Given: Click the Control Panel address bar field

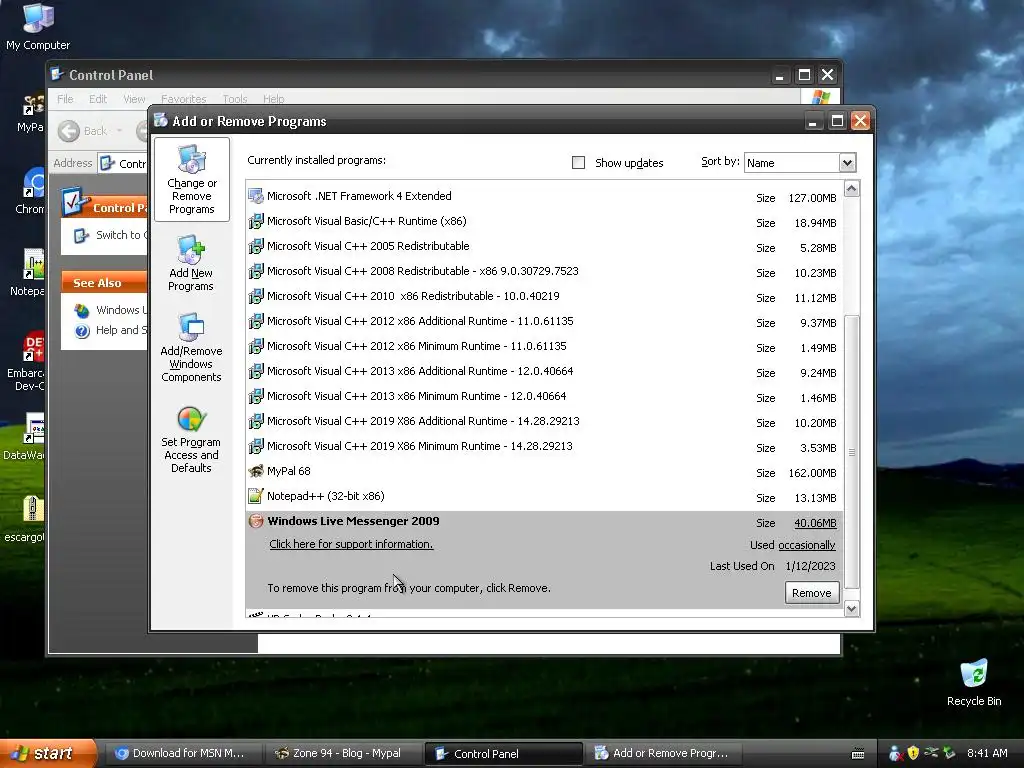Looking at the screenshot, I should tap(123, 163).
